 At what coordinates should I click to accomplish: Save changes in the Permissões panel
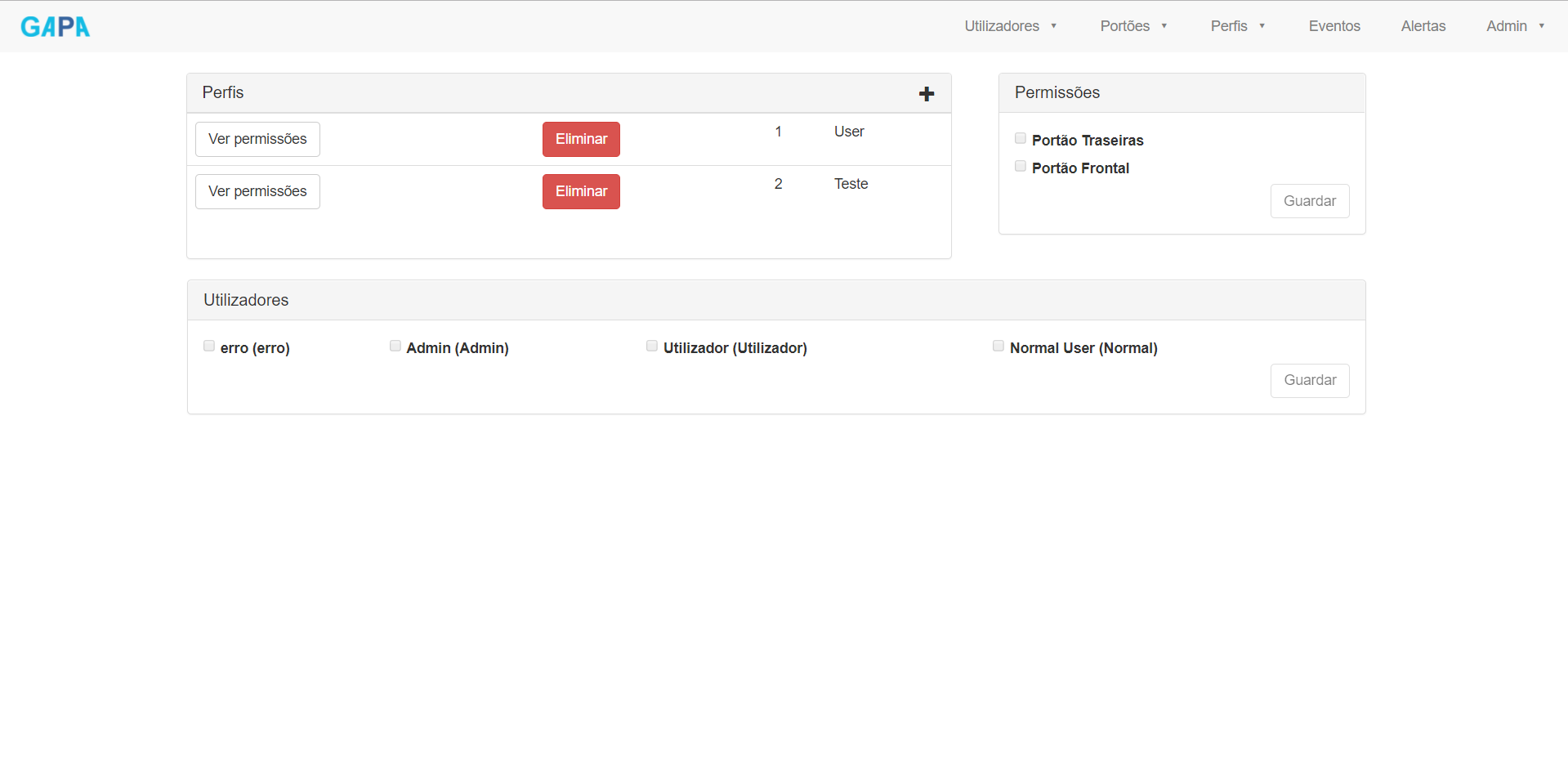coord(1310,201)
